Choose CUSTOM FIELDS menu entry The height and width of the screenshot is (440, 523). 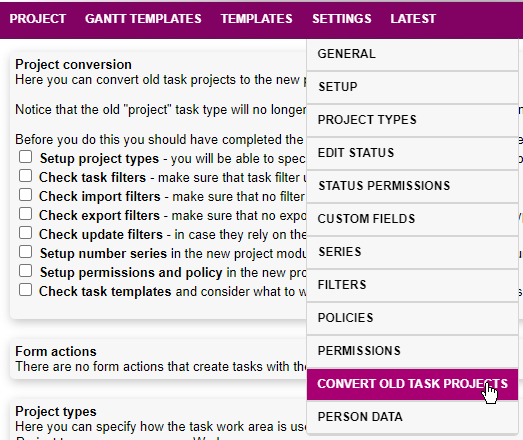[412, 219]
